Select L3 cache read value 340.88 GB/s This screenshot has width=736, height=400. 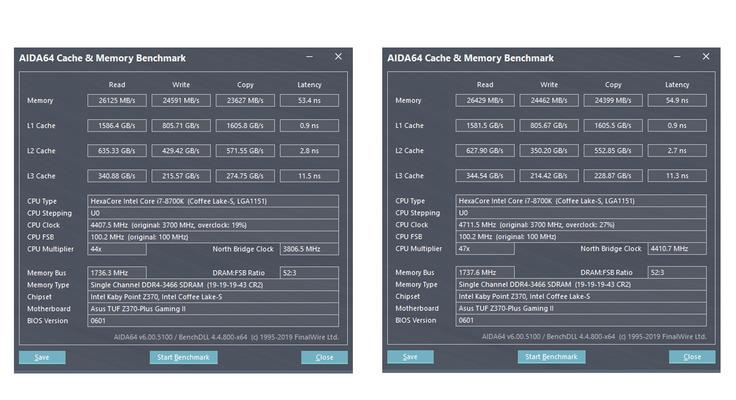(117, 176)
